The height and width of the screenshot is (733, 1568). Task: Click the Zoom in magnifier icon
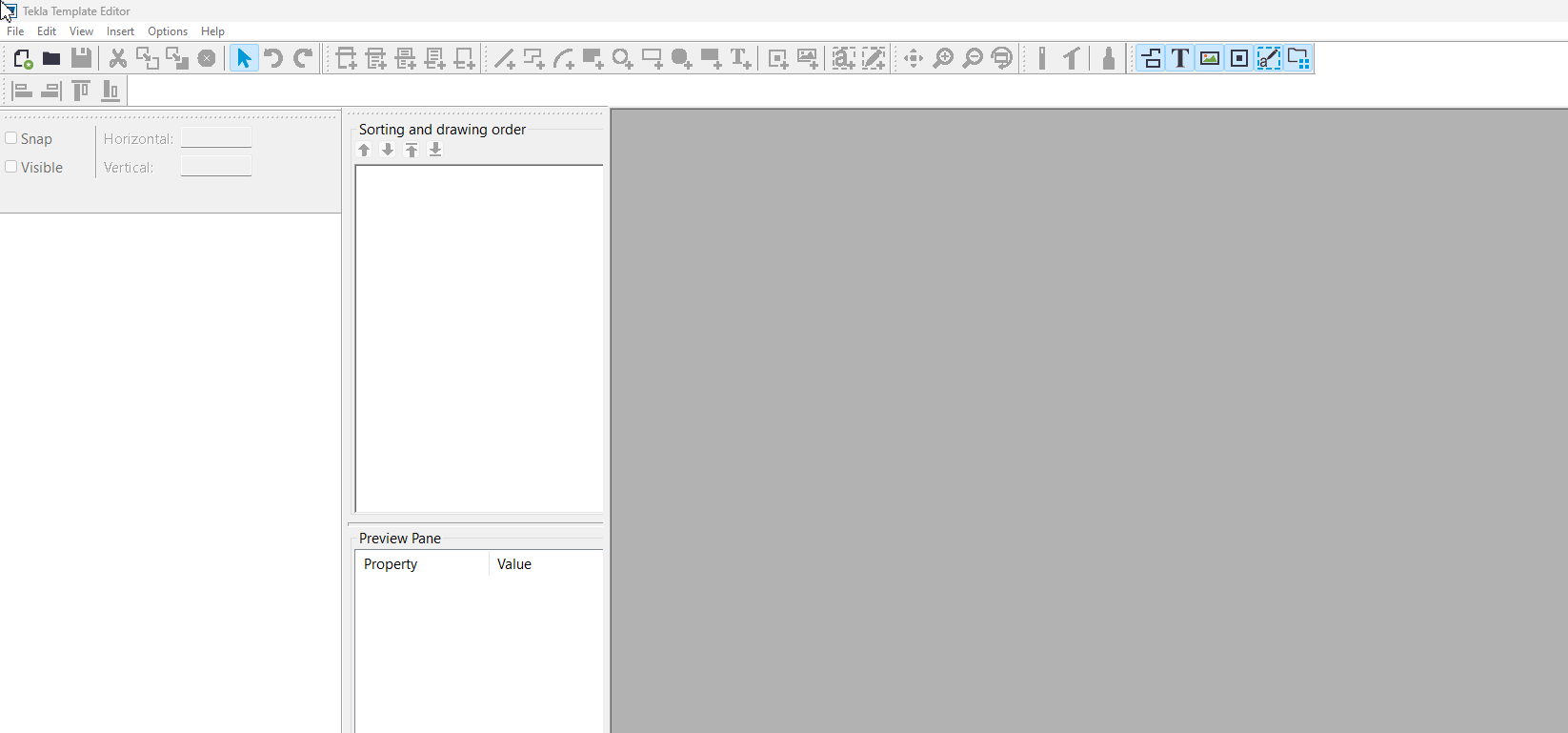pyautogui.click(x=943, y=59)
